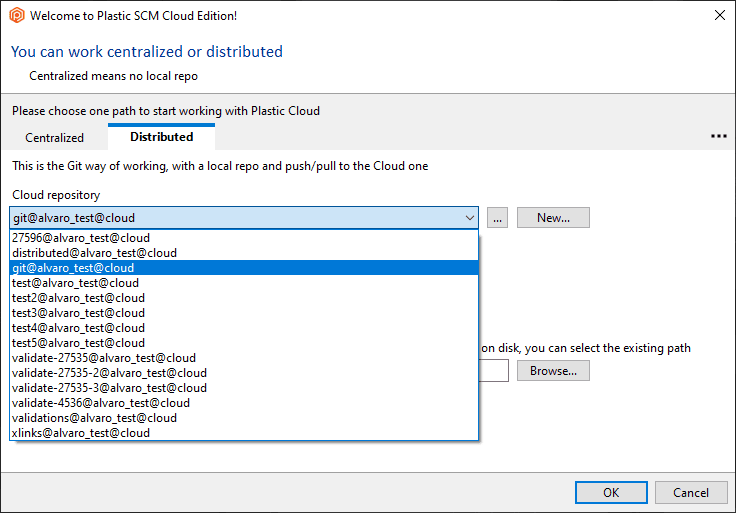This screenshot has height=513, width=737.
Task: Select test@alvaro_test@cloud repository
Action: [244, 283]
